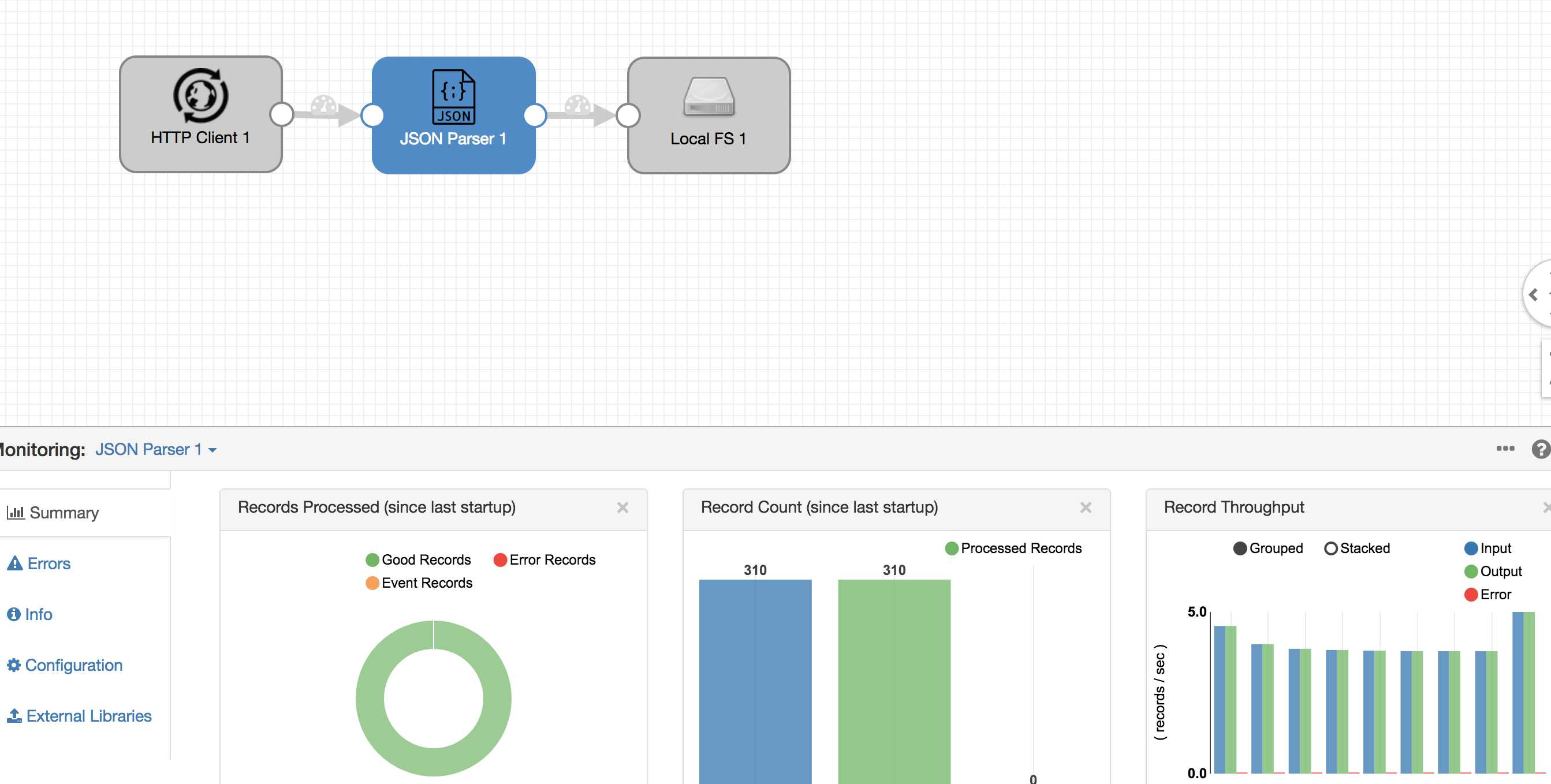
Task: Toggle the Error Records legend item
Action: (545, 559)
